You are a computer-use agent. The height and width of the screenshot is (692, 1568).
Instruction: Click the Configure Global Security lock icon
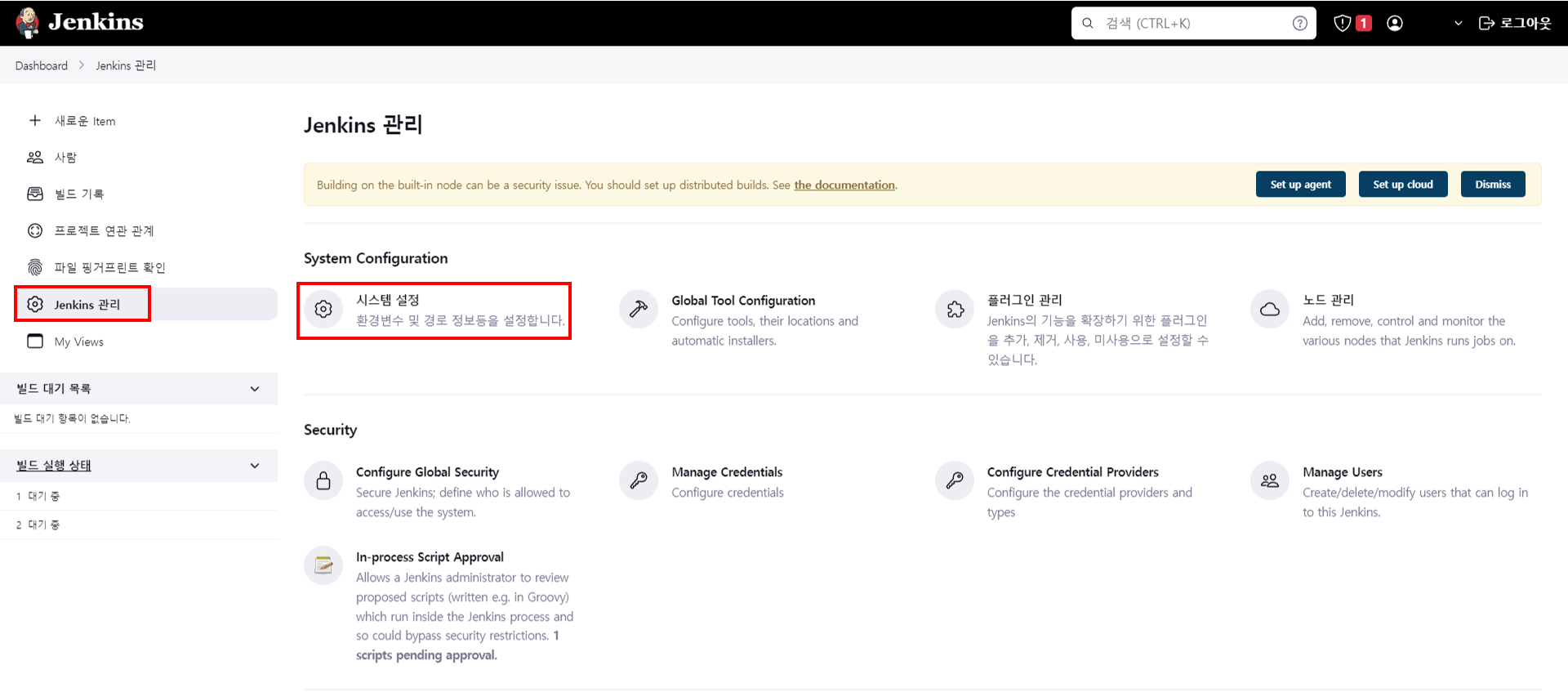pos(323,480)
